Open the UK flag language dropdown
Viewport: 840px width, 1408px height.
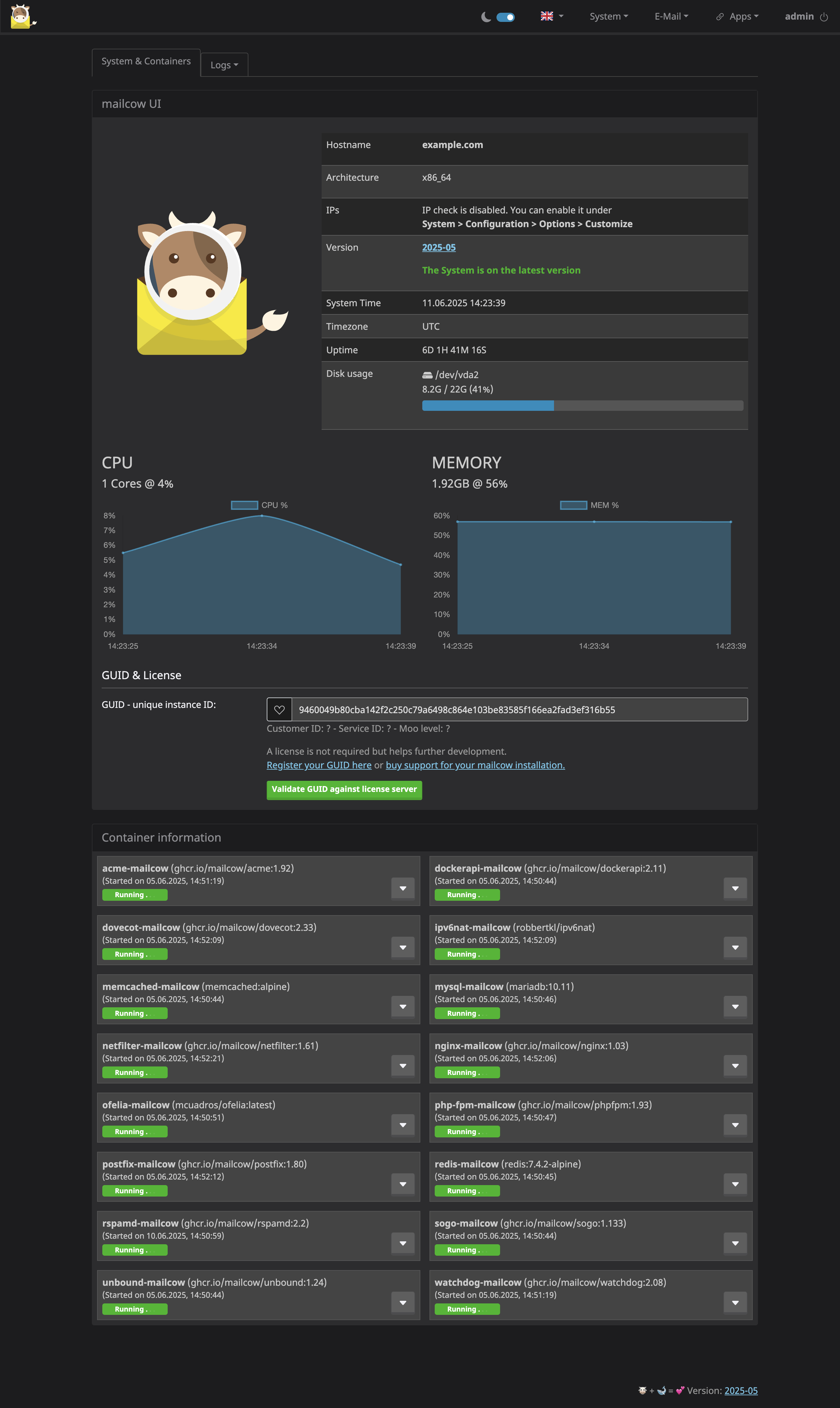click(552, 16)
